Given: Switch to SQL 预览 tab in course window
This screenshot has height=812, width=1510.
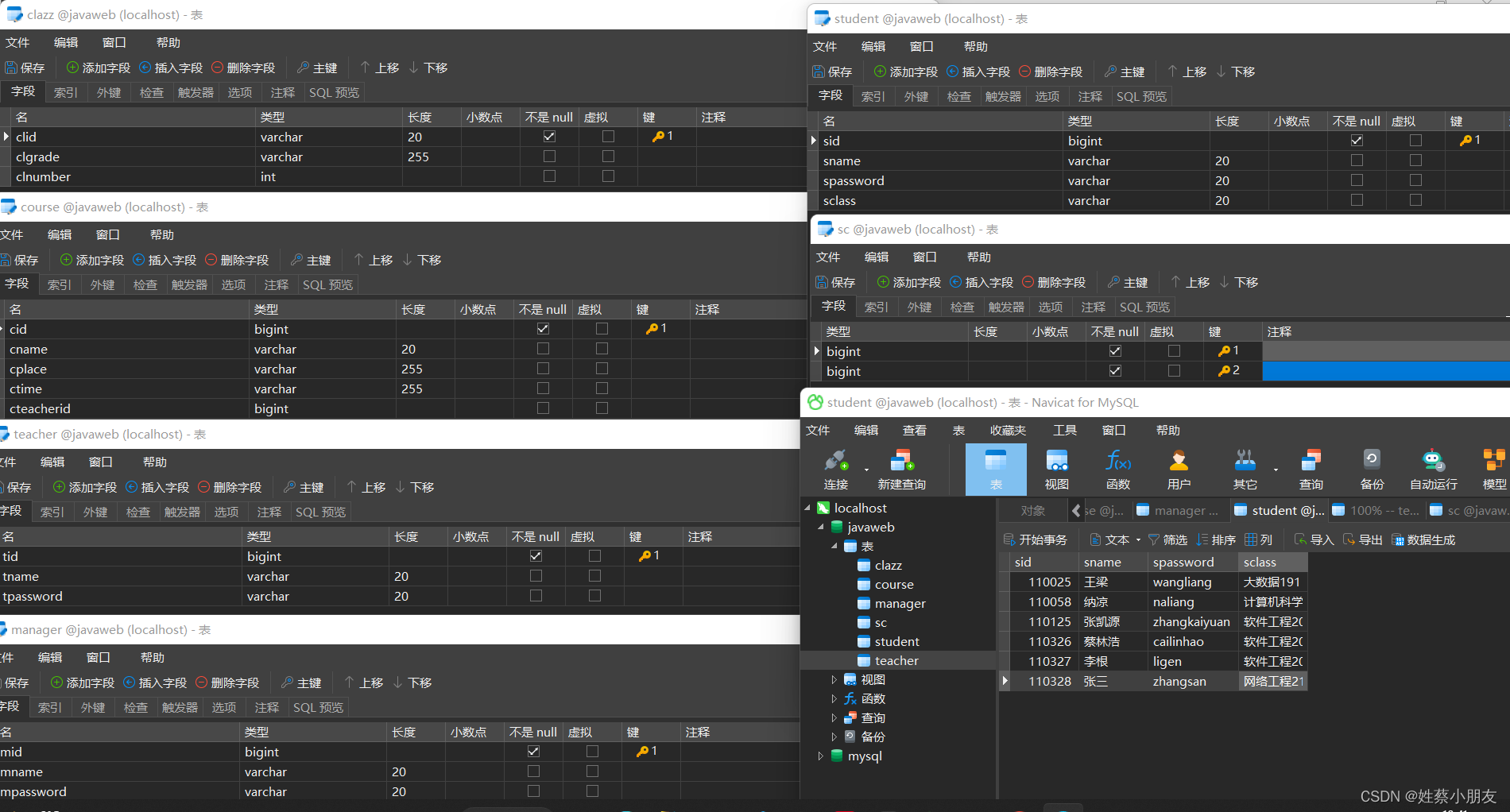Looking at the screenshot, I should (x=327, y=284).
